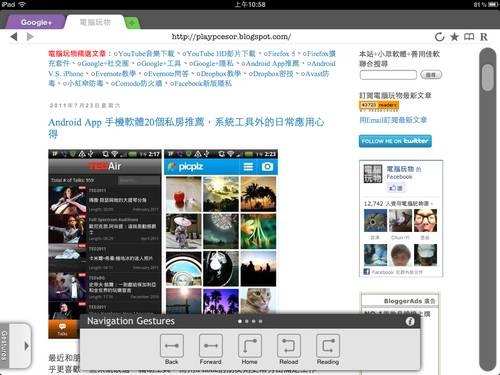Open the readers feed count badge
This screenshot has height=375, width=500.
click(379, 105)
